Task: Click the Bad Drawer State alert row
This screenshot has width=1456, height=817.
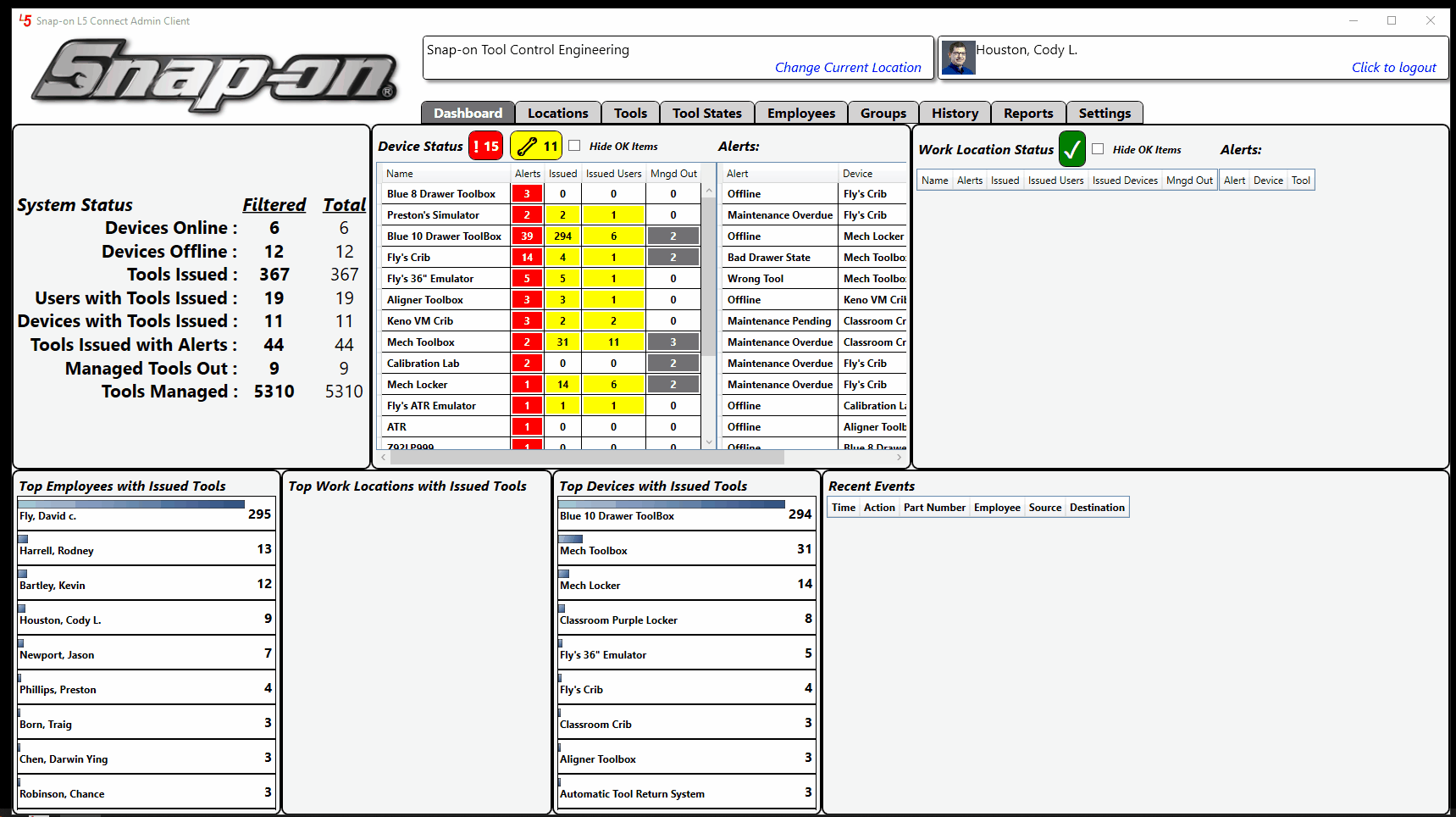Action: [815, 258]
